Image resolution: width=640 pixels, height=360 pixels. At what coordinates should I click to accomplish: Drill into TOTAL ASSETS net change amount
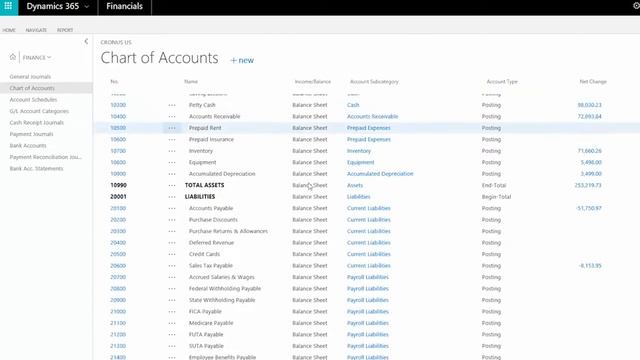(x=588, y=185)
